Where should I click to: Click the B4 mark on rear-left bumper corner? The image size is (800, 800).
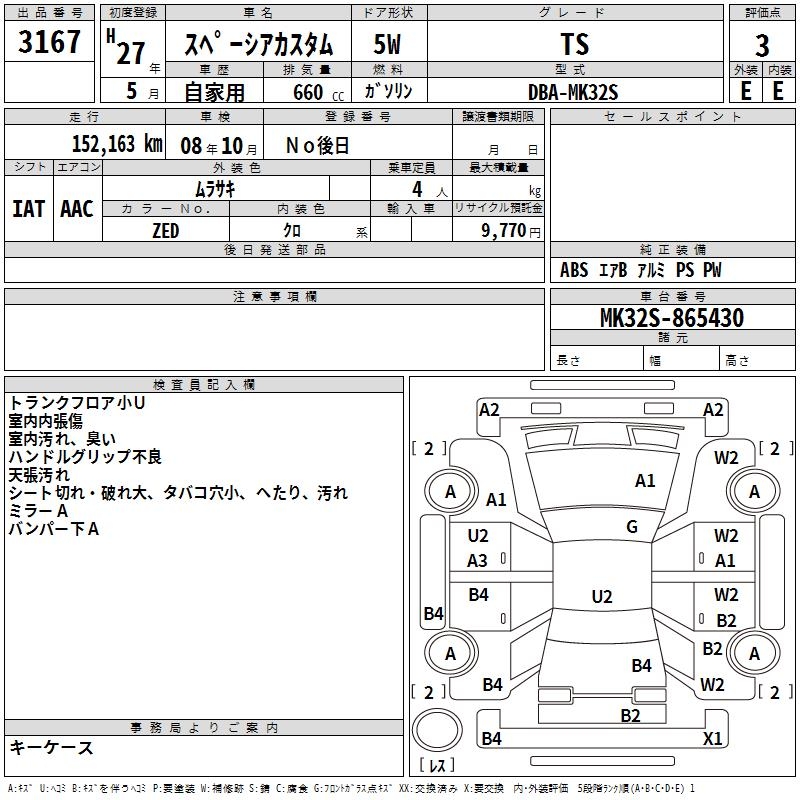click(492, 738)
